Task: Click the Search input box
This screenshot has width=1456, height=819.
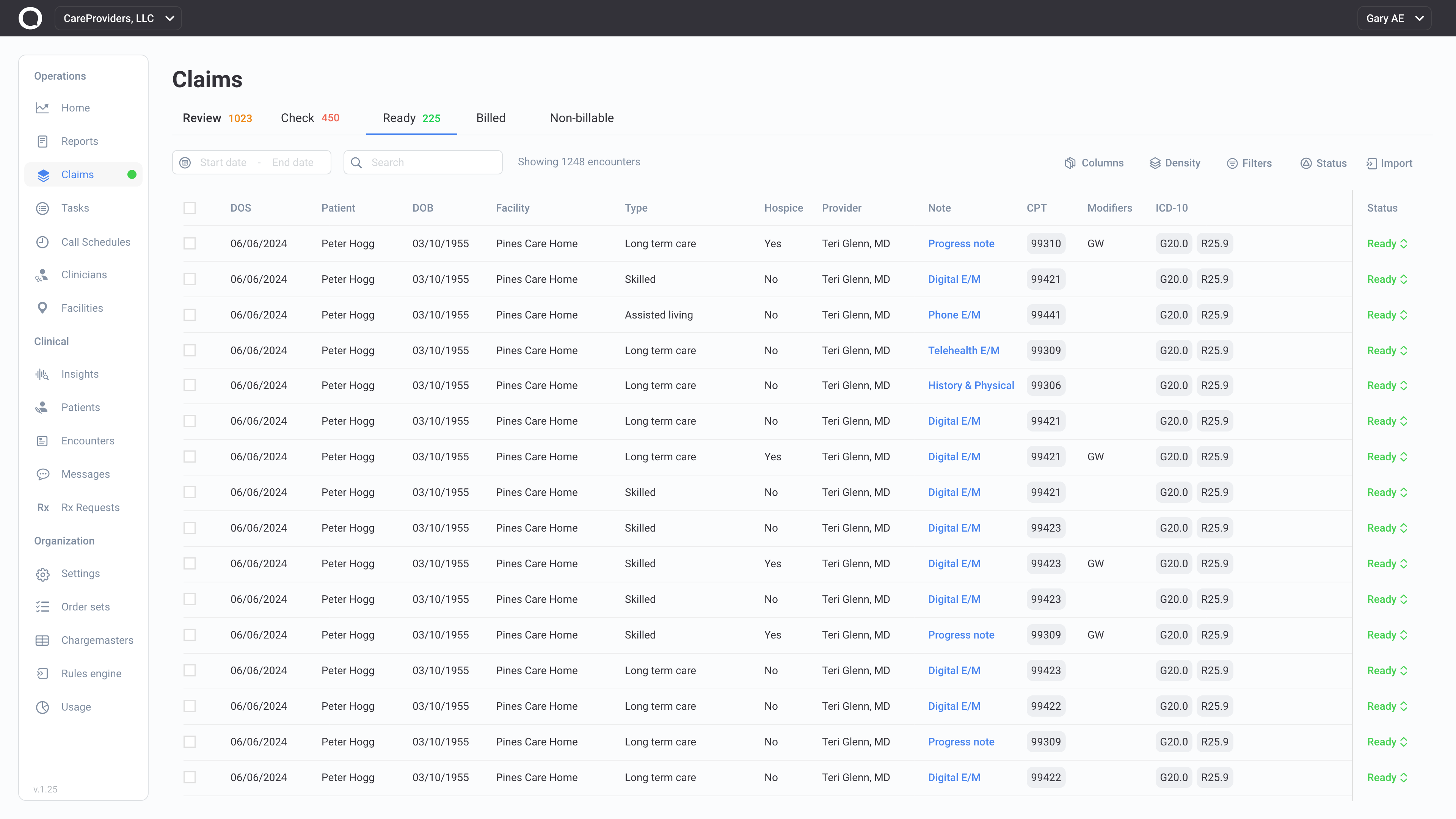Action: (x=423, y=162)
